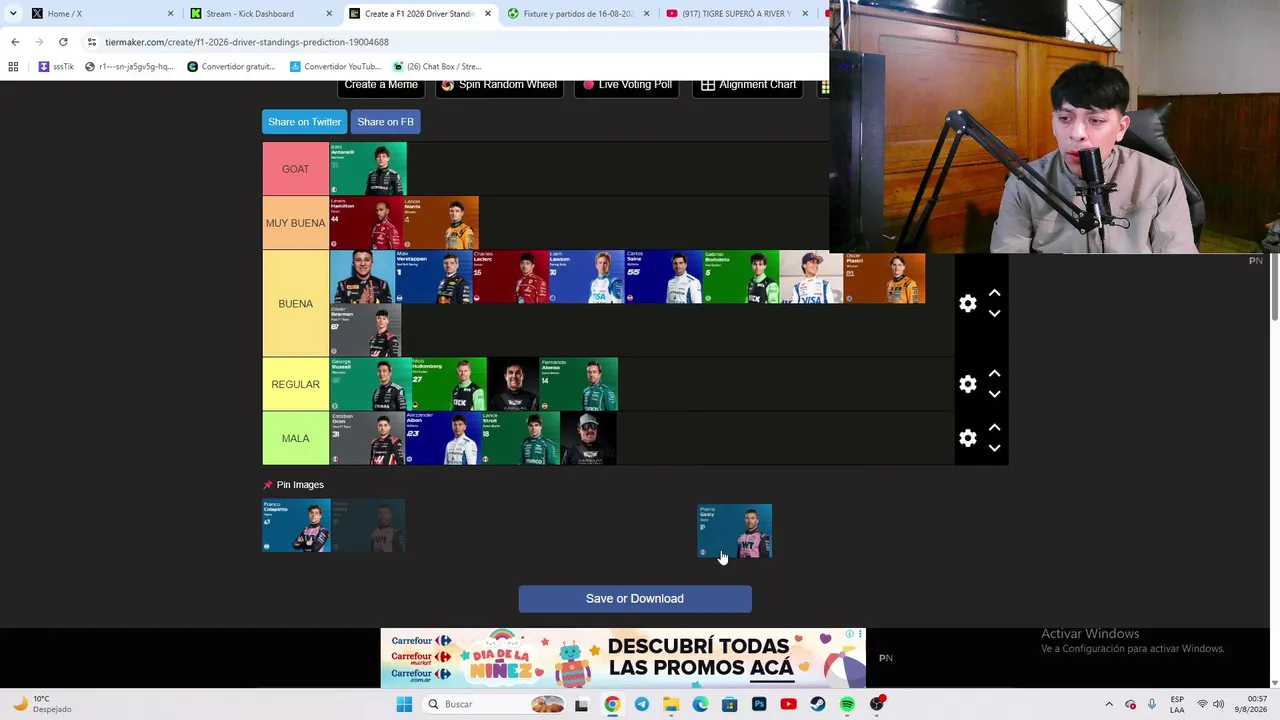Select Gabriel Bortoleto driver card
Screen dimensions: 1280x720
tap(741, 277)
